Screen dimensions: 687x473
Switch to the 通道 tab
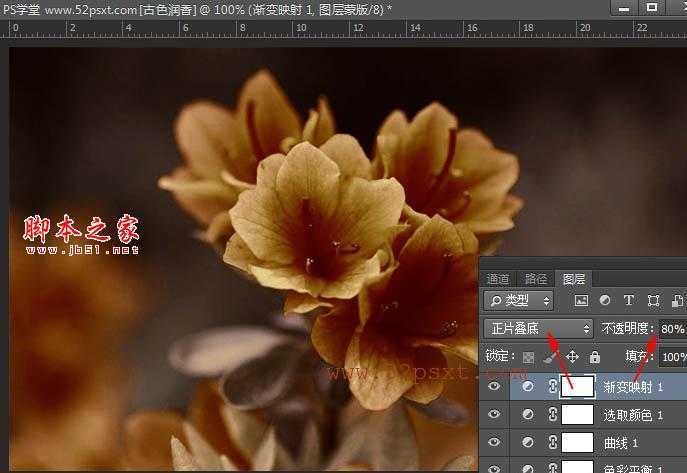498,279
